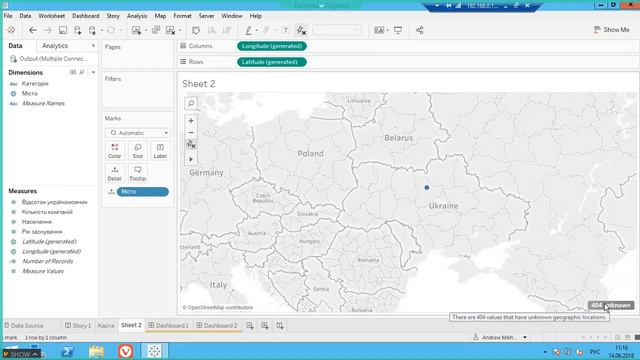Click the Size button on Marks card

point(138,151)
